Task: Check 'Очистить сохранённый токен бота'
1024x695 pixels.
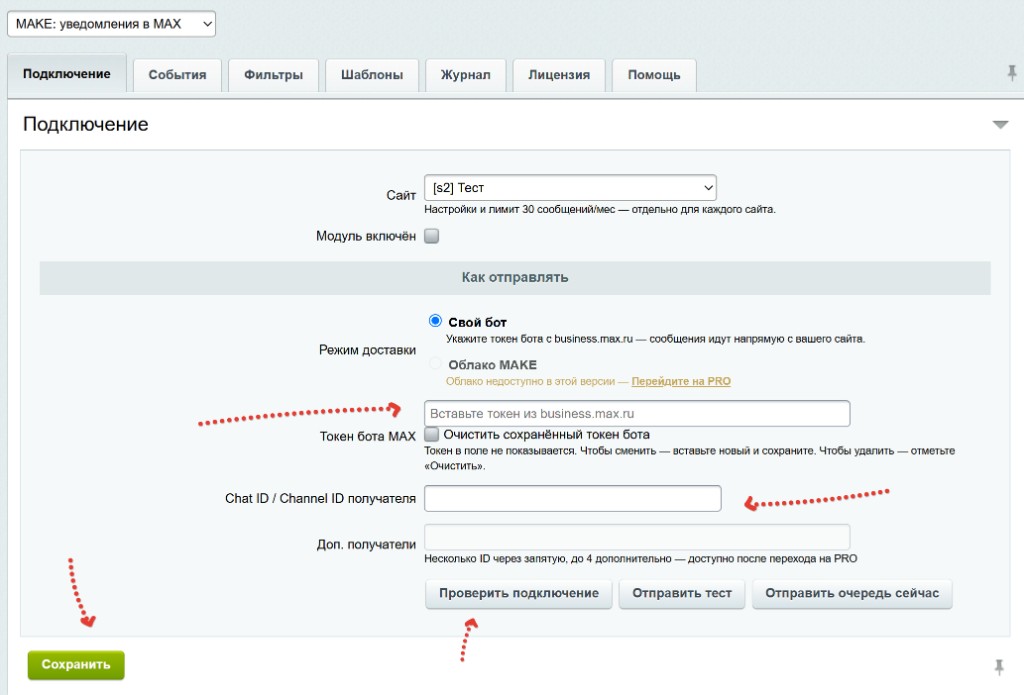Action: [x=431, y=434]
